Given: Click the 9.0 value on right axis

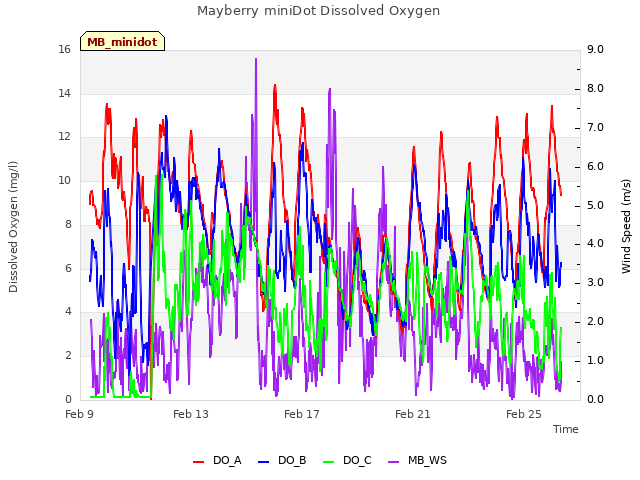Looking at the screenshot, I should (595, 50).
